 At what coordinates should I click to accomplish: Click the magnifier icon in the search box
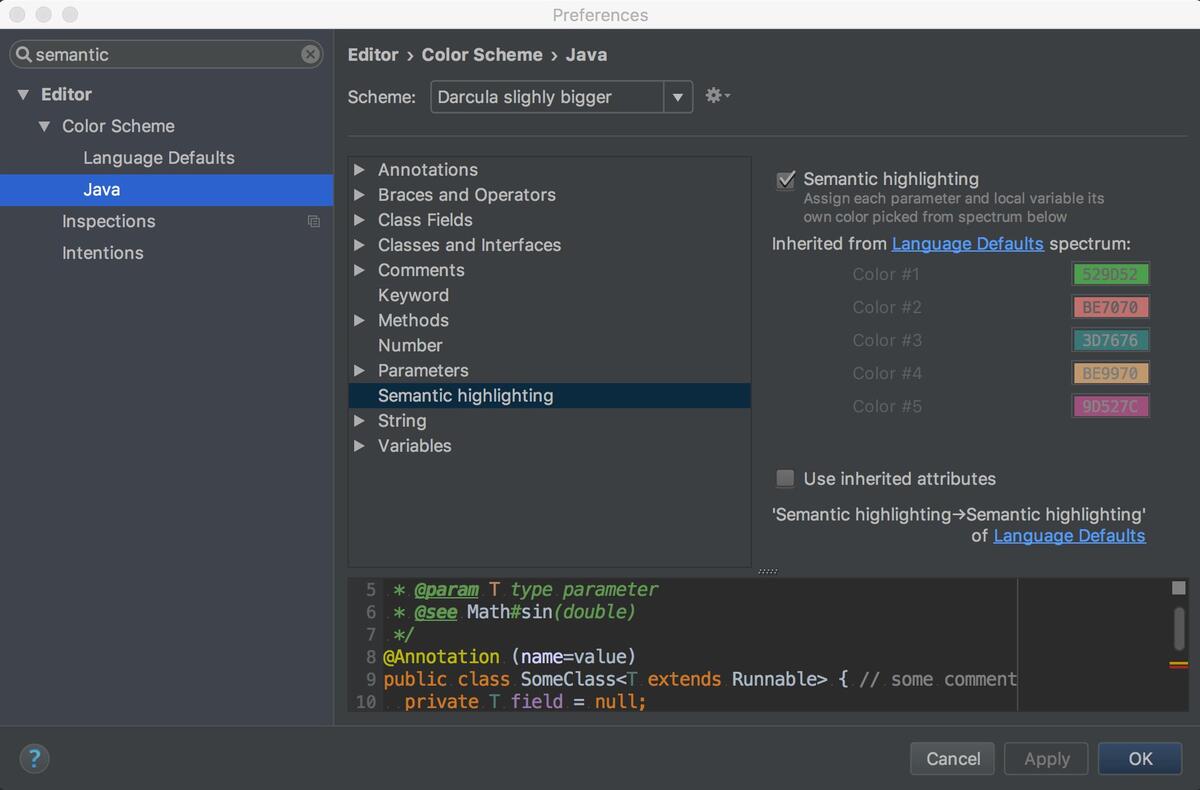pos(24,55)
